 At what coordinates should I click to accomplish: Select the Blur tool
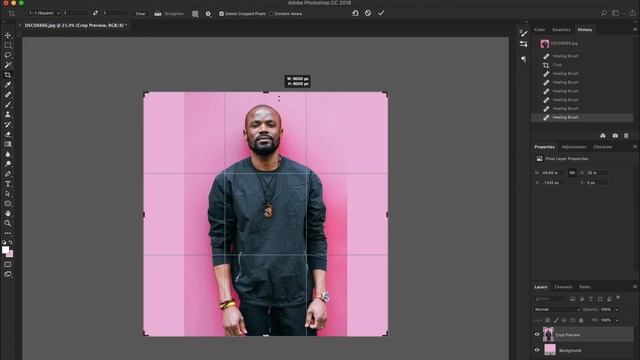coord(8,154)
